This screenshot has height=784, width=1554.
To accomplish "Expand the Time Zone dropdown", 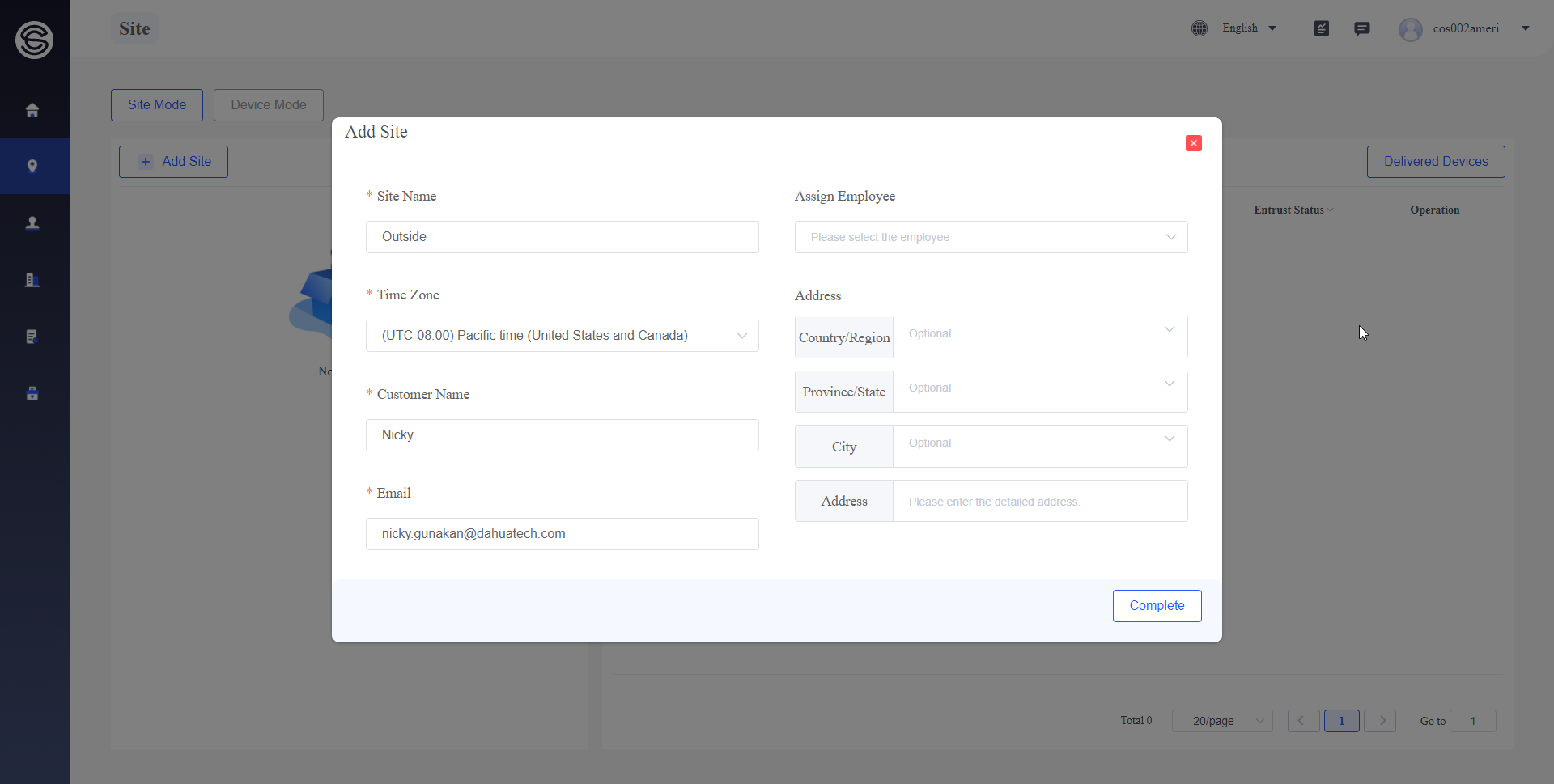I will (x=562, y=336).
